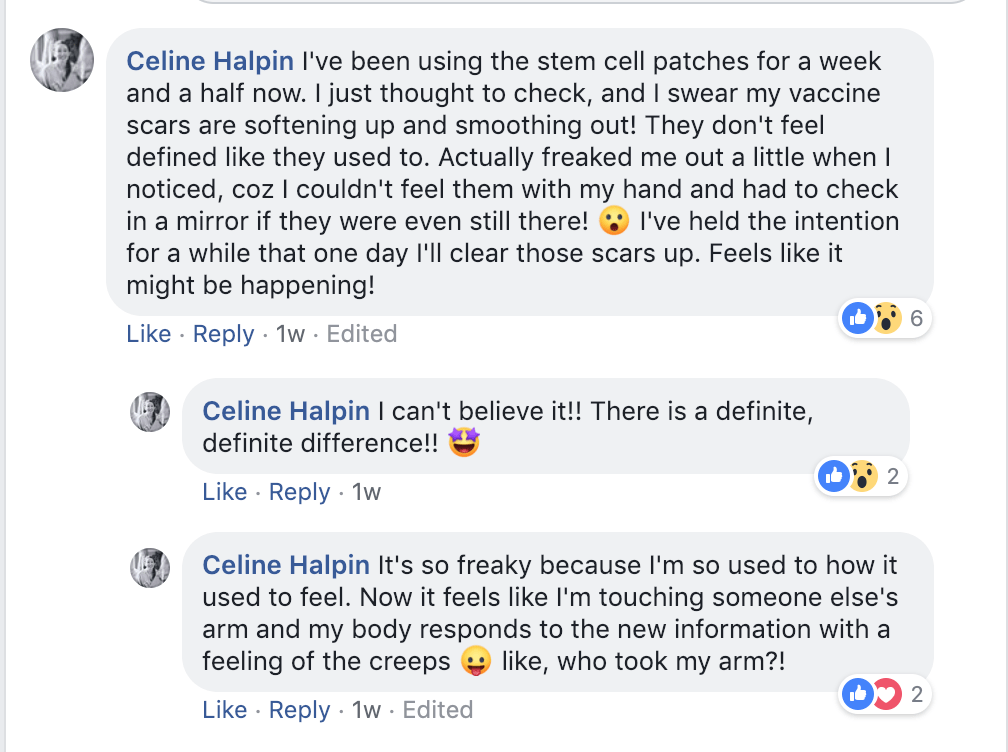This screenshot has width=1008, height=752.
Task: Click the heart reaction icon on last reply
Action: point(885,693)
